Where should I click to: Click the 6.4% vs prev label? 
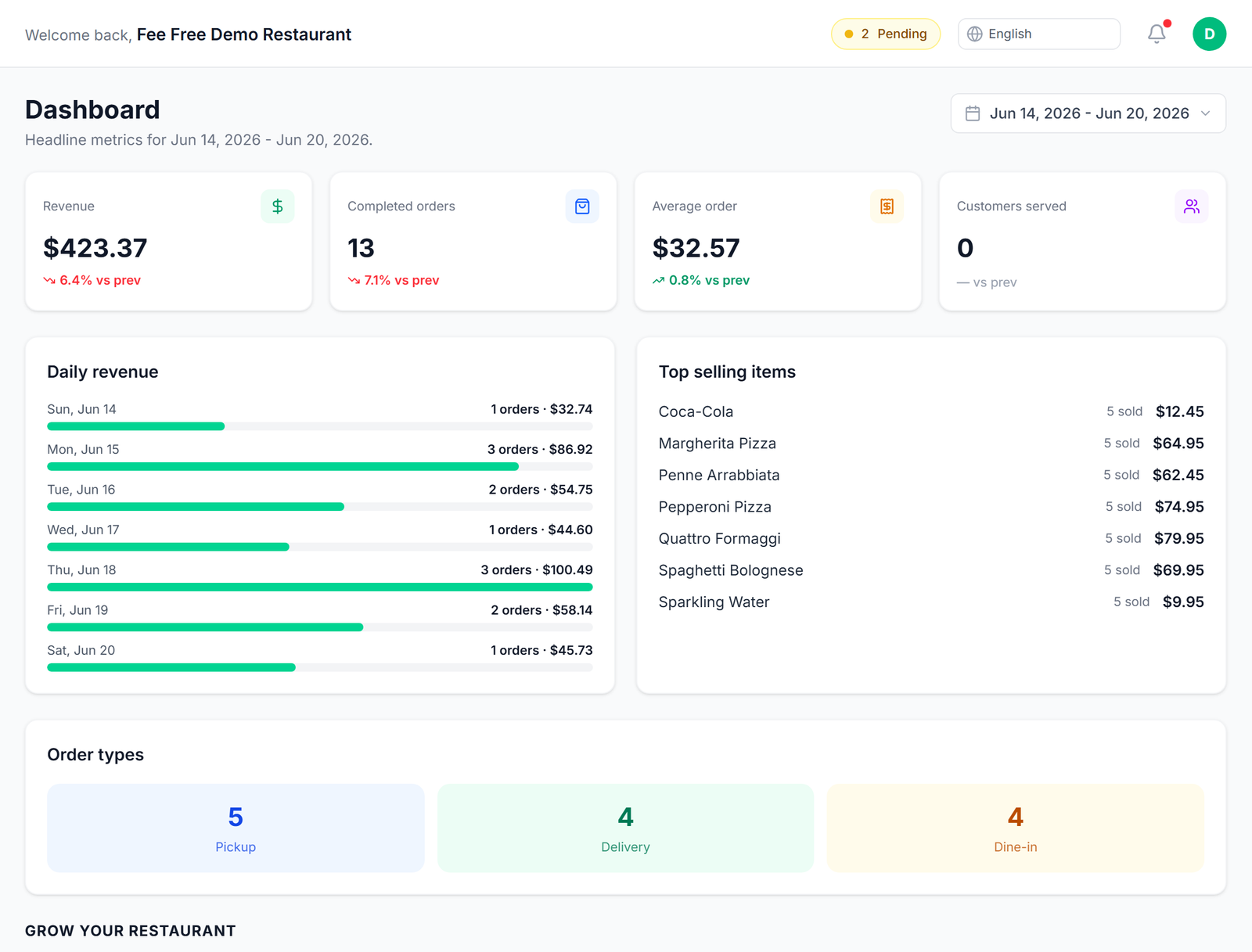[100, 280]
